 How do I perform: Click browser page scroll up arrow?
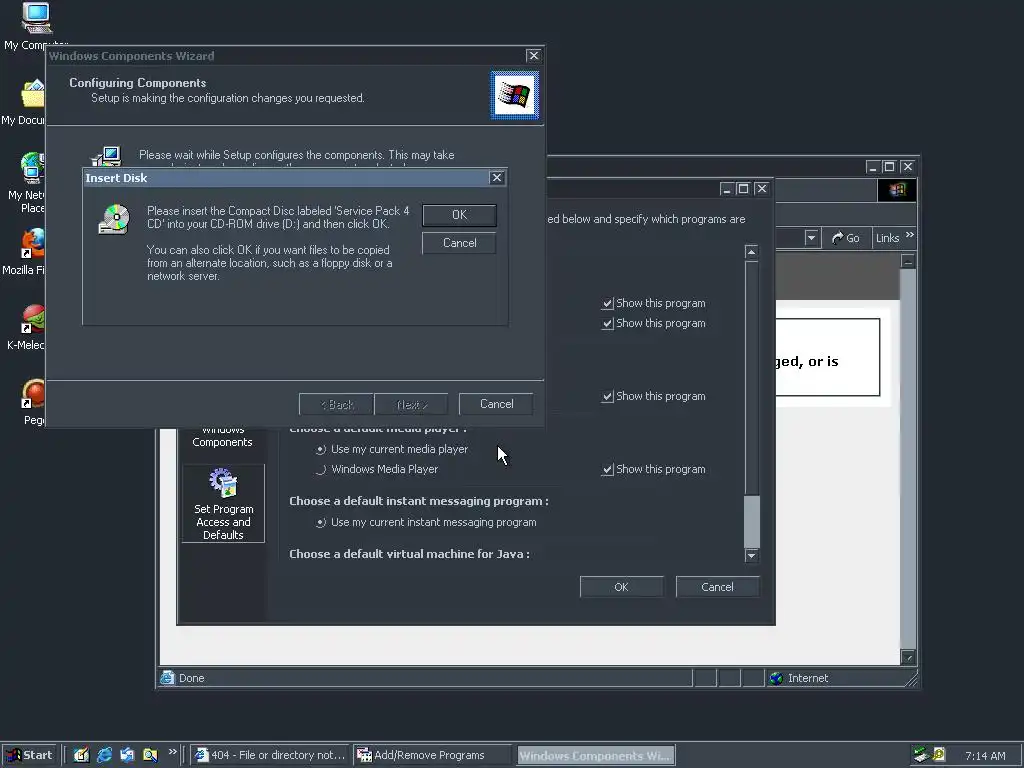908,261
